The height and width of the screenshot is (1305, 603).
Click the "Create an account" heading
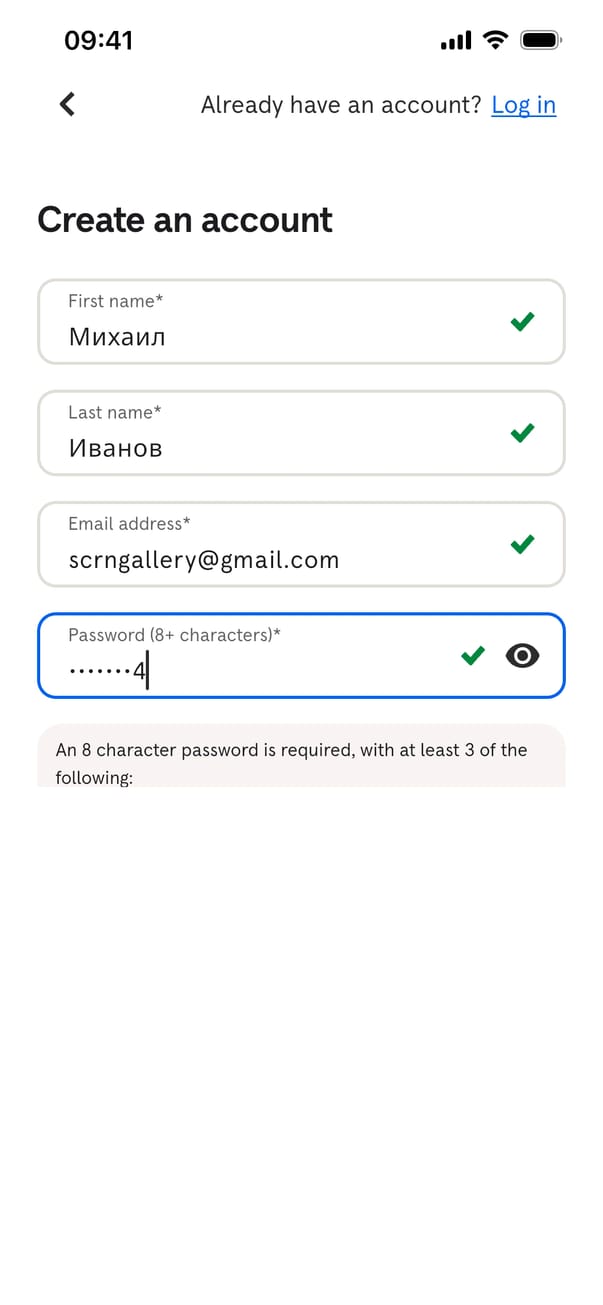coord(185,220)
